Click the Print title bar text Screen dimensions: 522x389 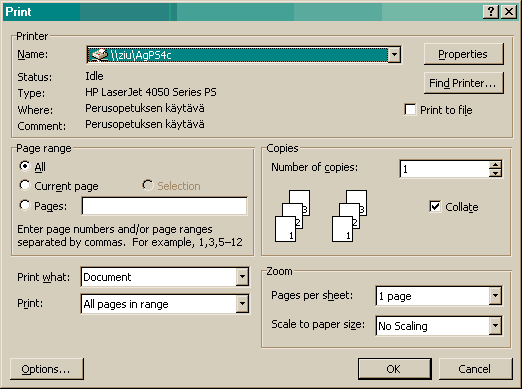coord(18,12)
